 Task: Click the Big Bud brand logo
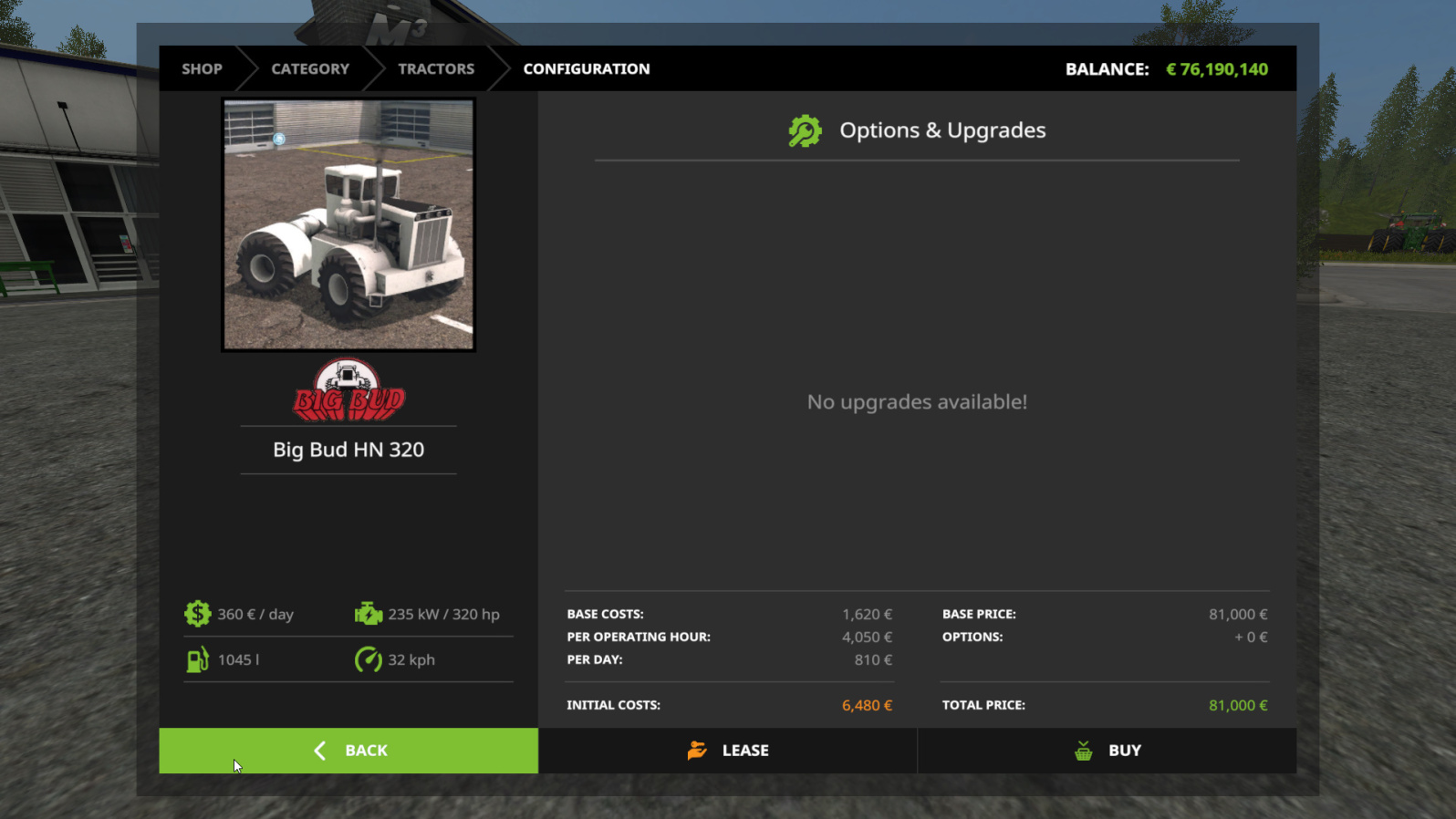348,391
